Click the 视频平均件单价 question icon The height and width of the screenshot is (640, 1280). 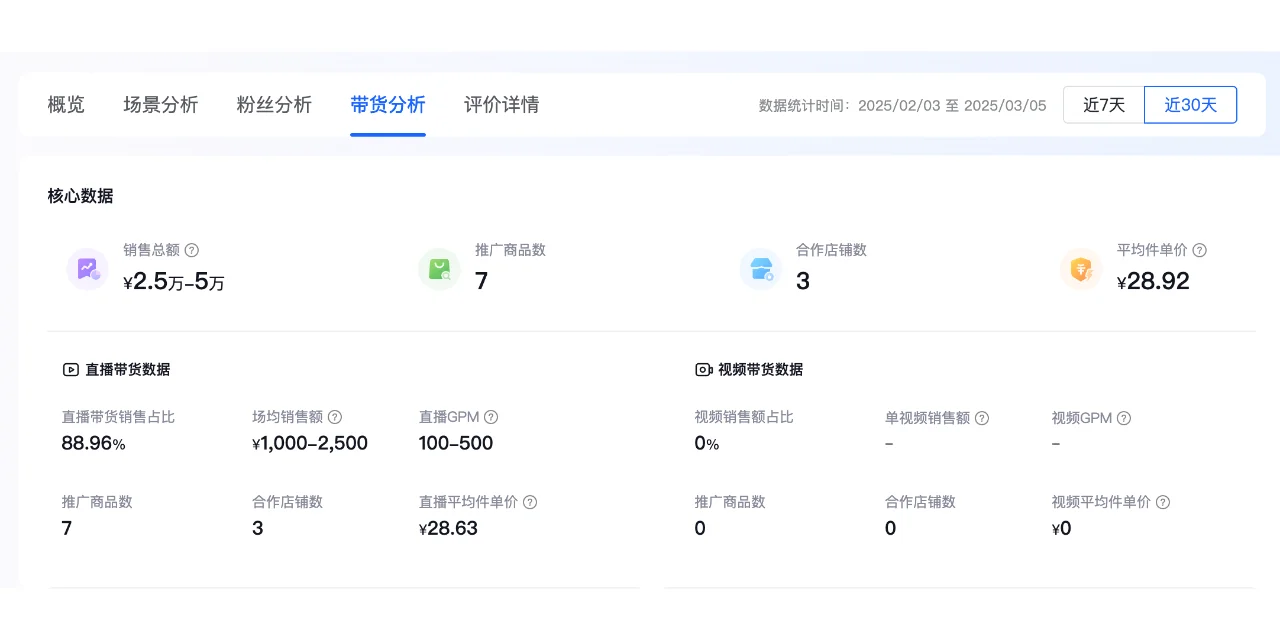click(x=1163, y=502)
